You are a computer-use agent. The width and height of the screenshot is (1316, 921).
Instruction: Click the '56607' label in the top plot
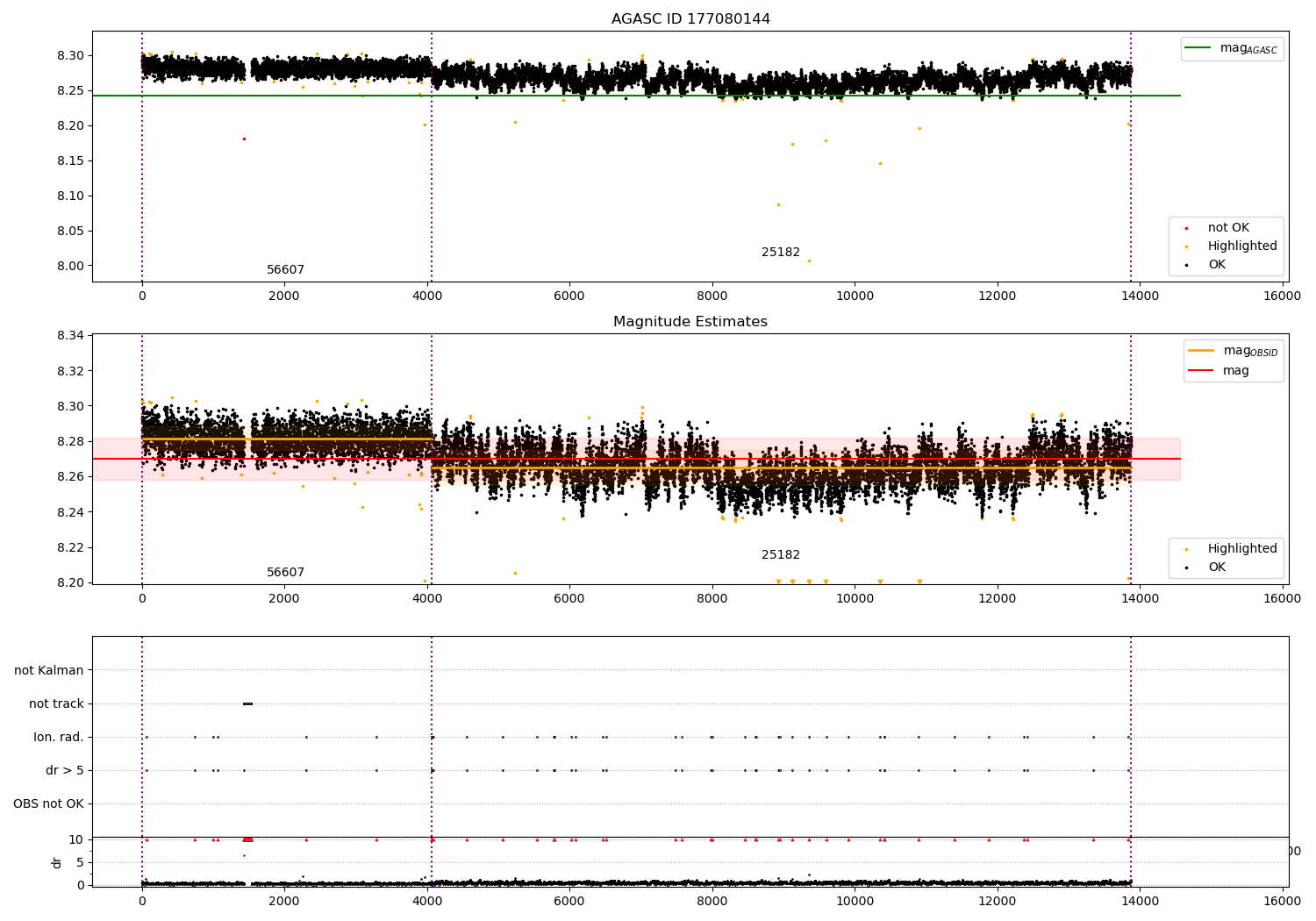pyautogui.click(x=285, y=270)
